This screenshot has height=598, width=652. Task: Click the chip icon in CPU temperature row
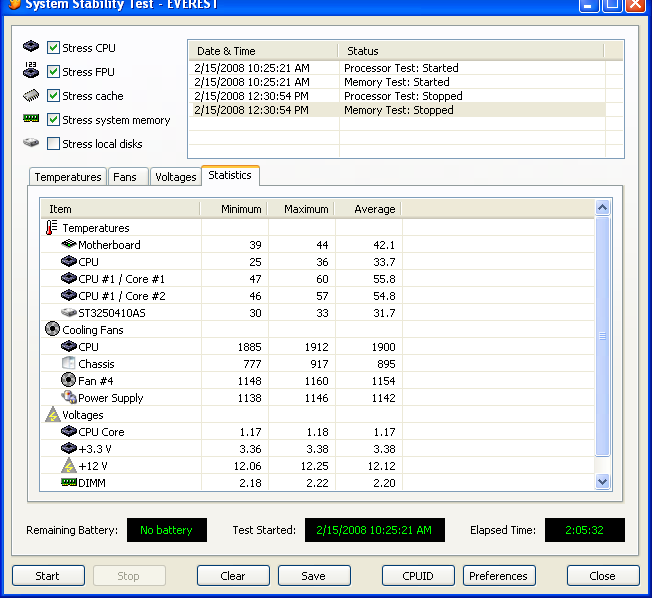69,261
